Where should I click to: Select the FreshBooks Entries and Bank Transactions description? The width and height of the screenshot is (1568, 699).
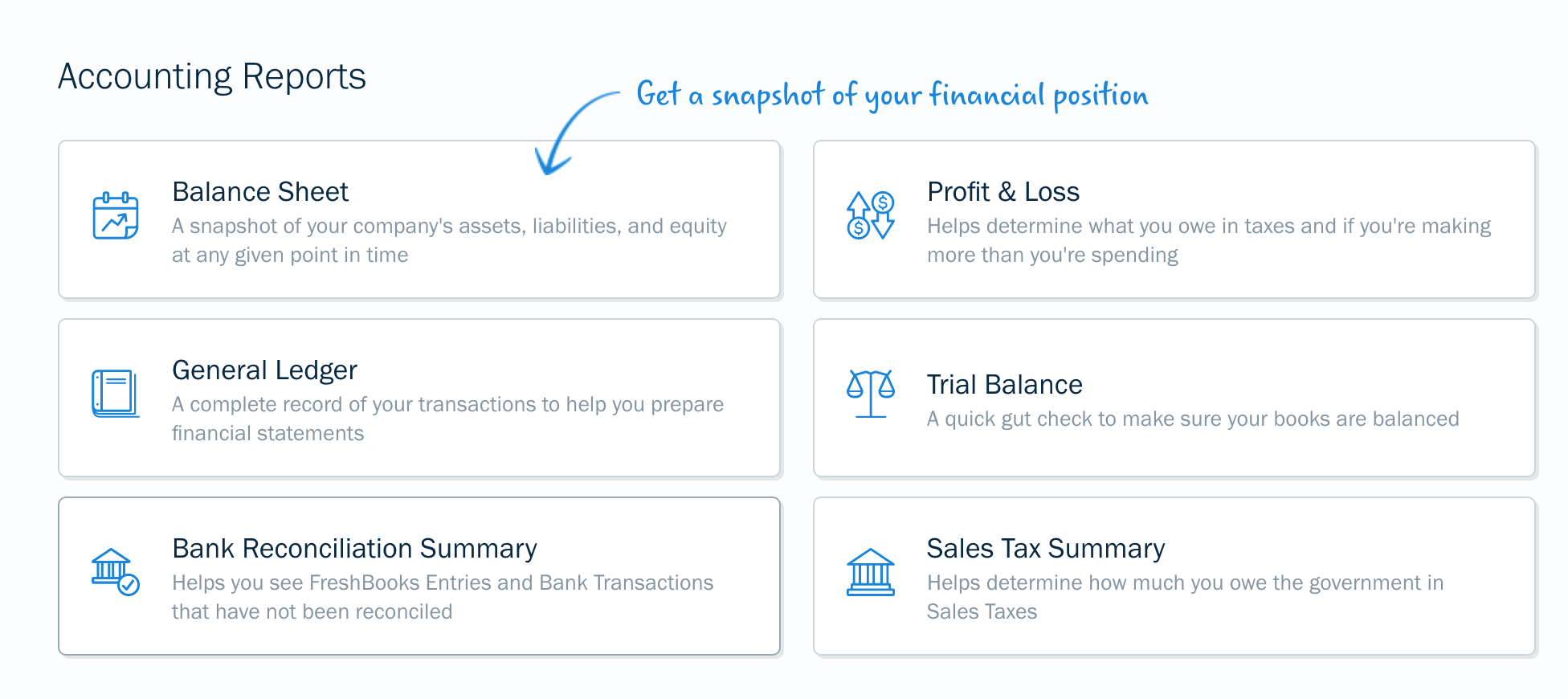(443, 597)
